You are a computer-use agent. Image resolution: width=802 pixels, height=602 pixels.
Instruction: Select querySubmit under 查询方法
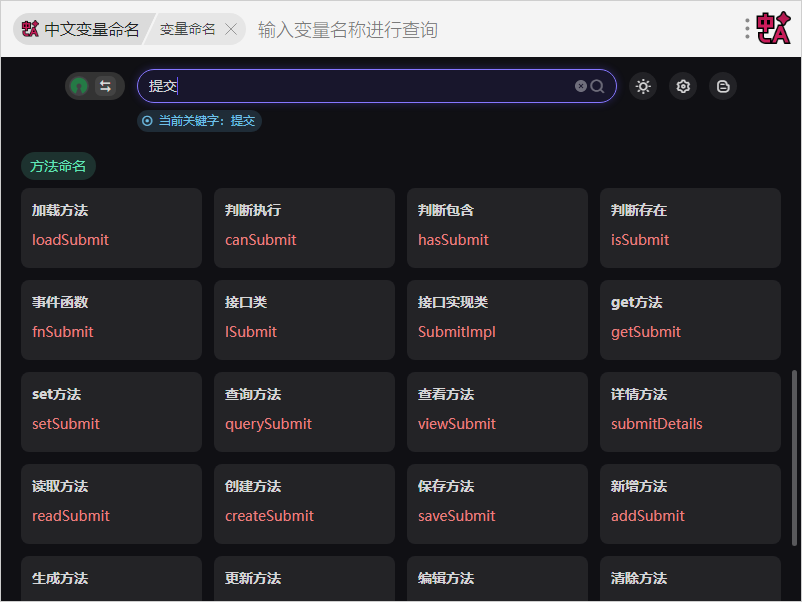pos(304,412)
